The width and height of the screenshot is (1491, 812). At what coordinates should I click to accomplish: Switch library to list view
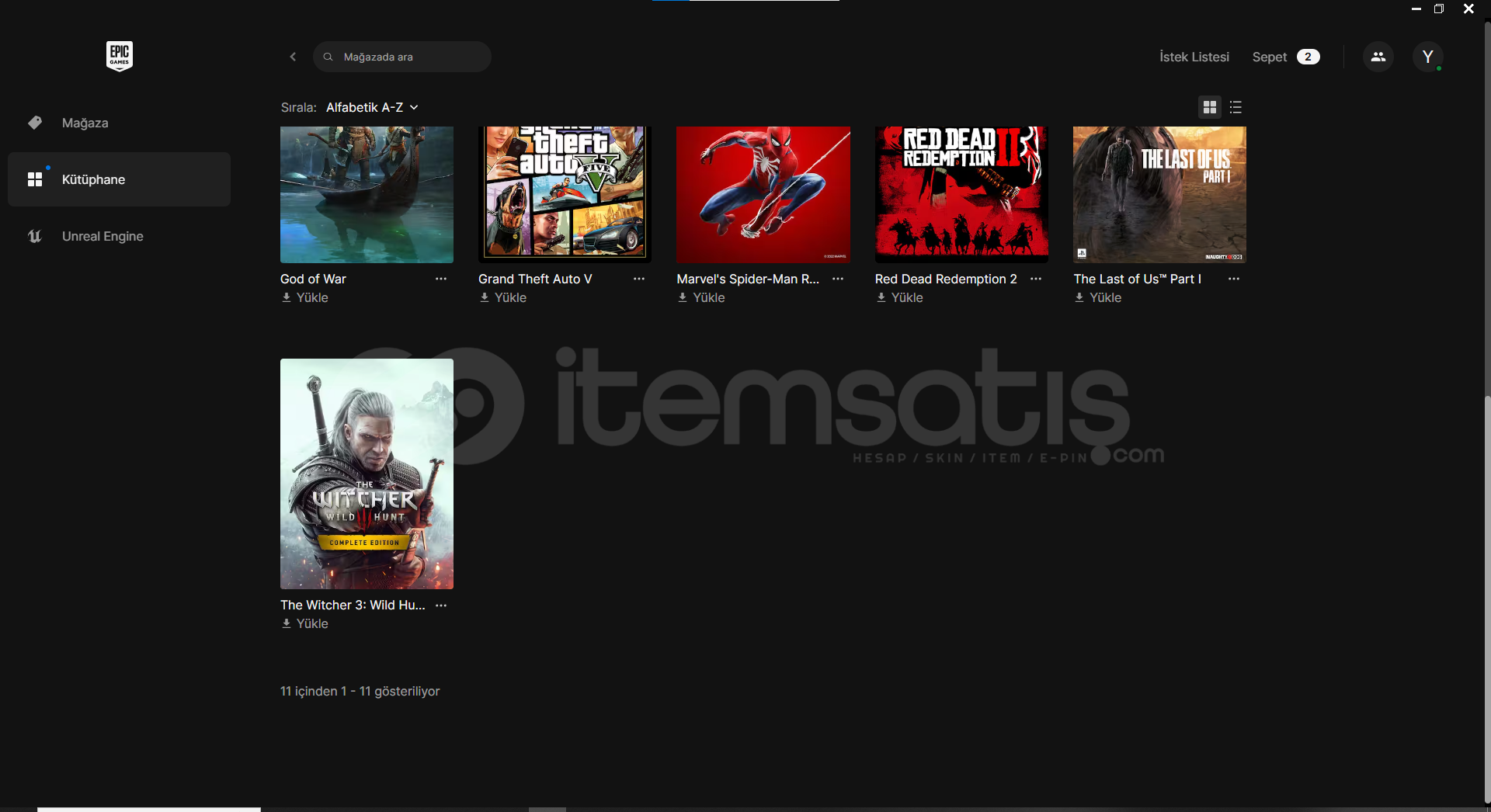coord(1236,107)
